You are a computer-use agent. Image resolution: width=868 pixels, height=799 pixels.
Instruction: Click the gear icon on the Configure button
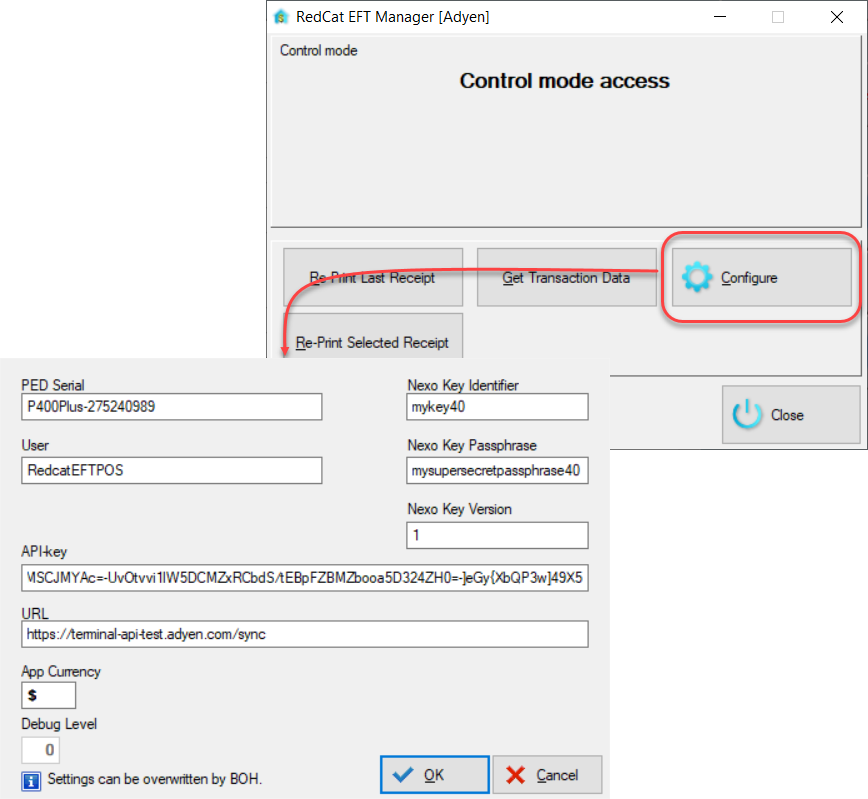697,277
